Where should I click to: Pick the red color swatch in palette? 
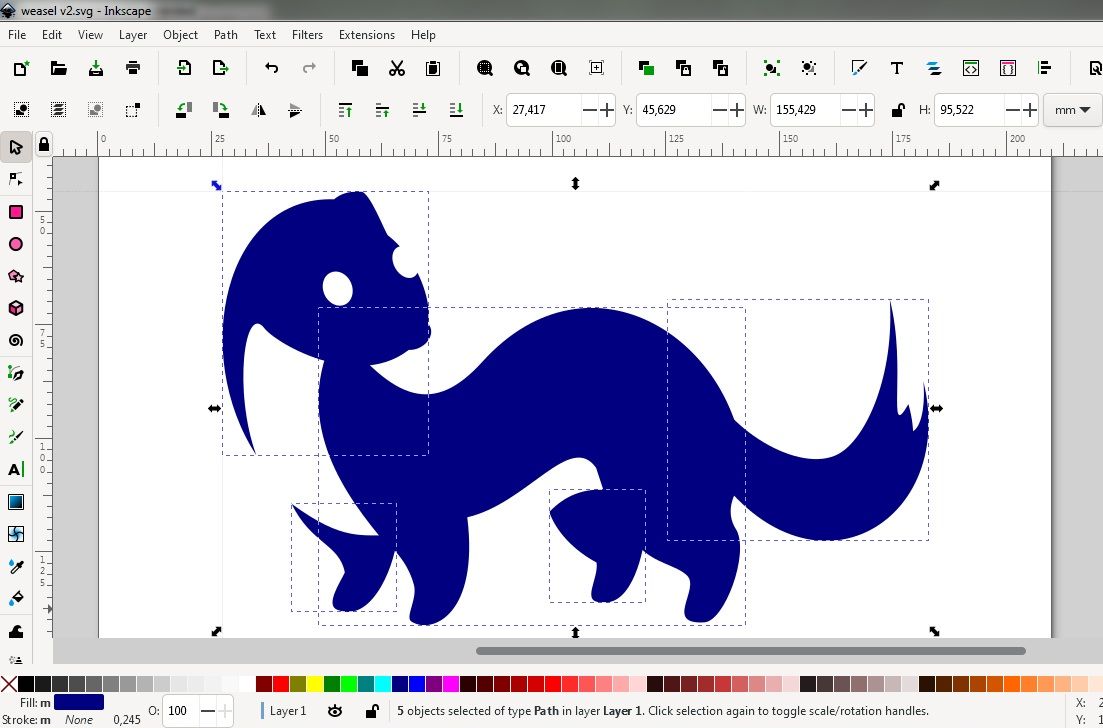pos(281,684)
